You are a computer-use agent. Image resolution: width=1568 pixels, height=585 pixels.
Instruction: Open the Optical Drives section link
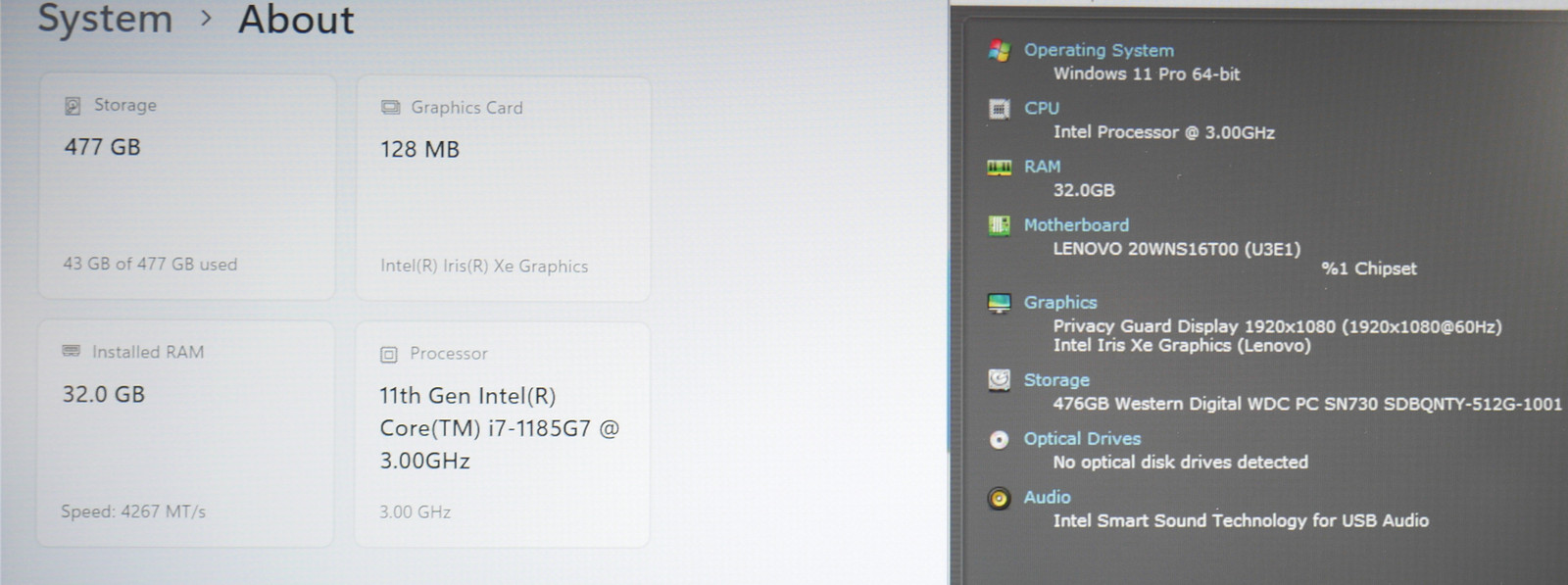tap(1082, 439)
